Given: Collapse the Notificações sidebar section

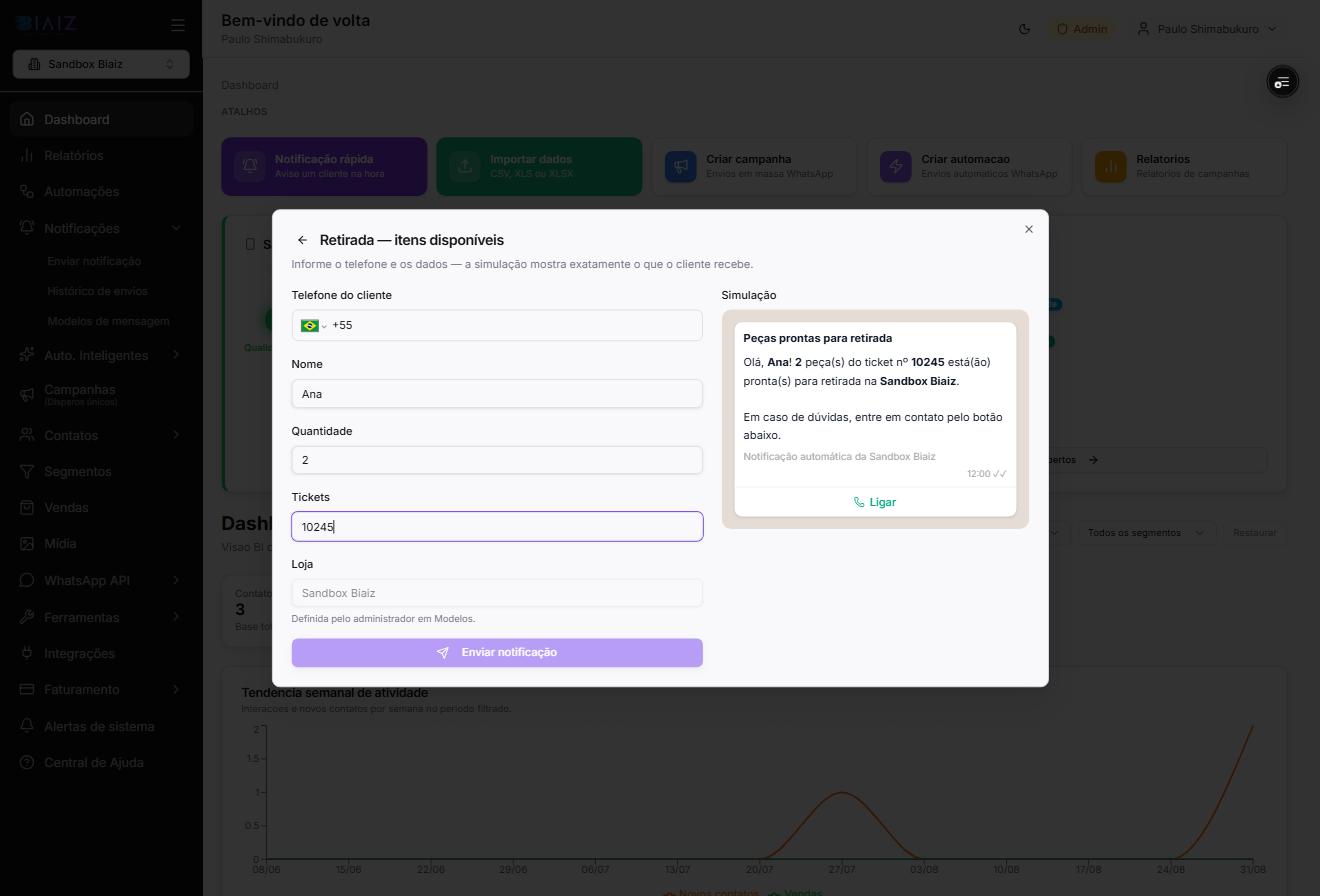Looking at the screenshot, I should 101,228.
